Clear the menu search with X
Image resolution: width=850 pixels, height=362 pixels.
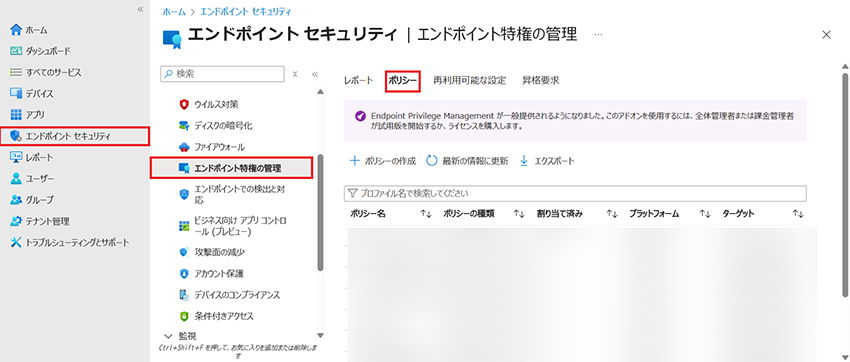pos(295,74)
